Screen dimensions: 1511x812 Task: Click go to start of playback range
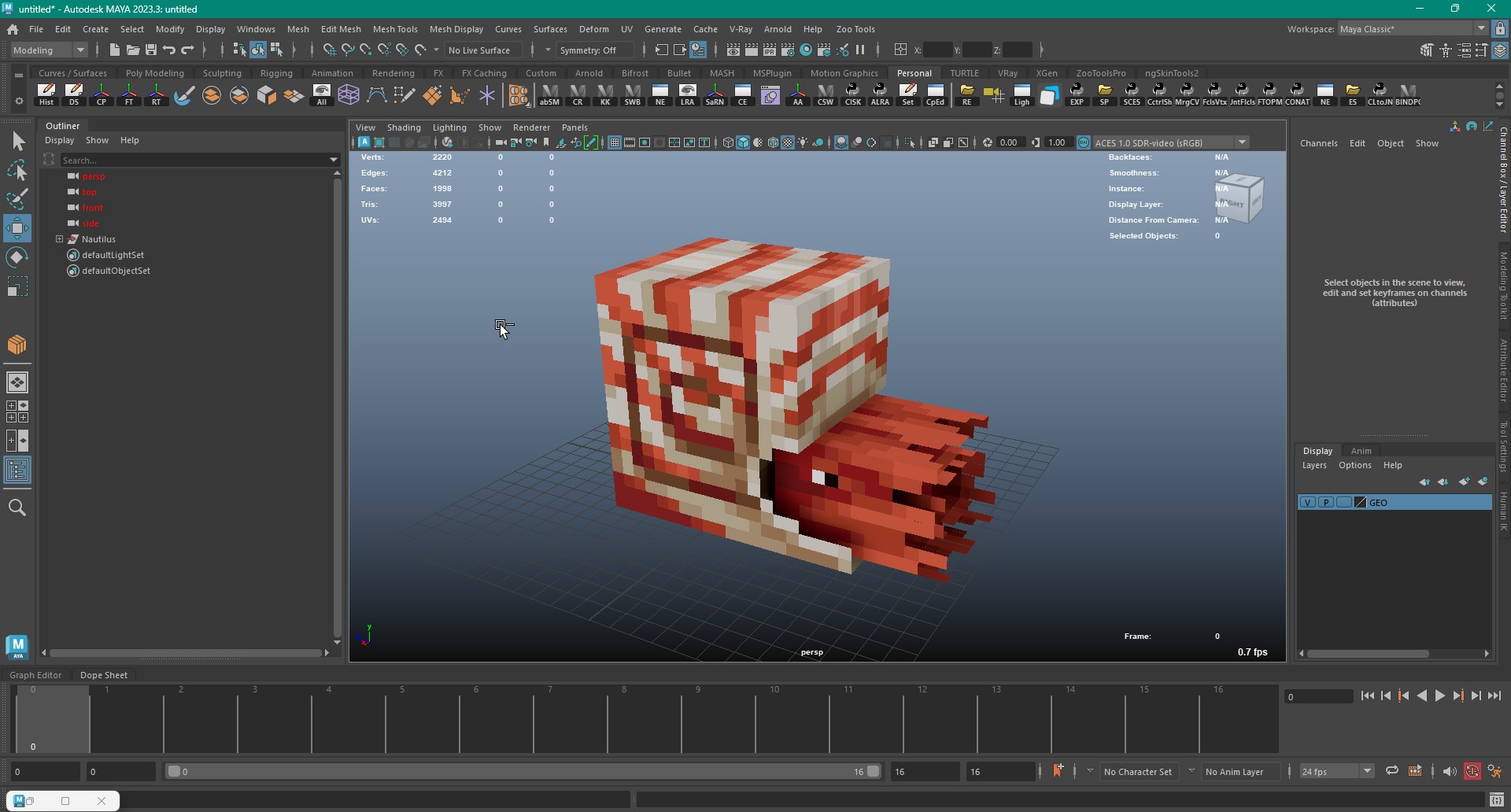pyautogui.click(x=1368, y=696)
